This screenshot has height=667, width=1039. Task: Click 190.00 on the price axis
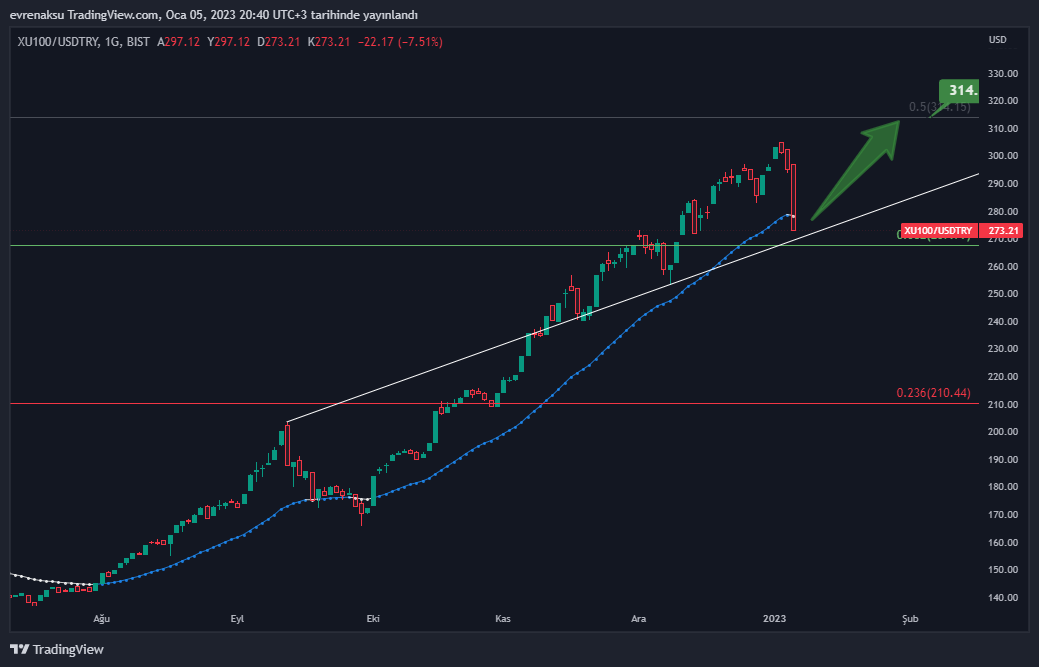click(x=1003, y=459)
